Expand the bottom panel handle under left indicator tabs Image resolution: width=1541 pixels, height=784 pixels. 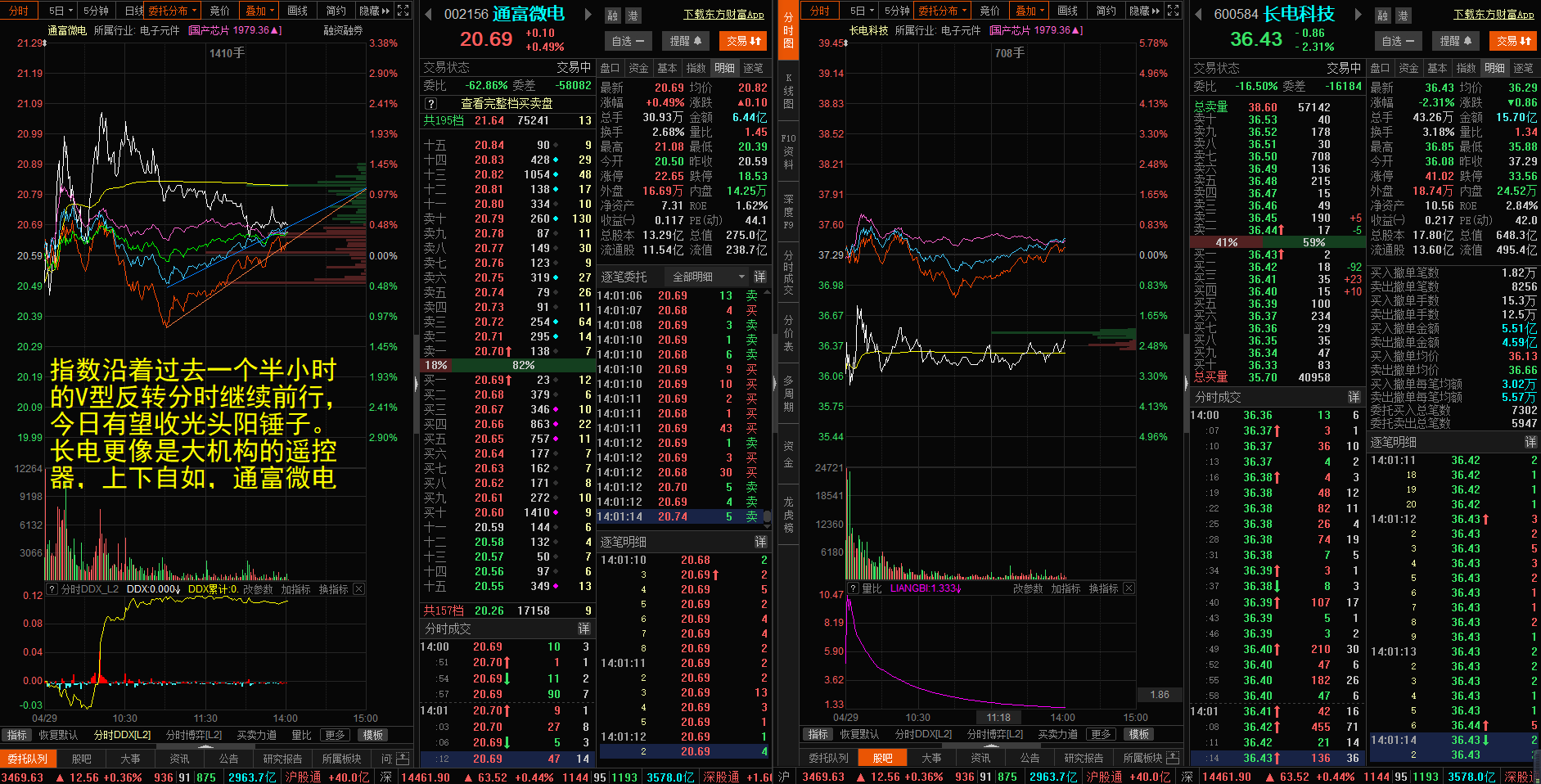point(205,746)
